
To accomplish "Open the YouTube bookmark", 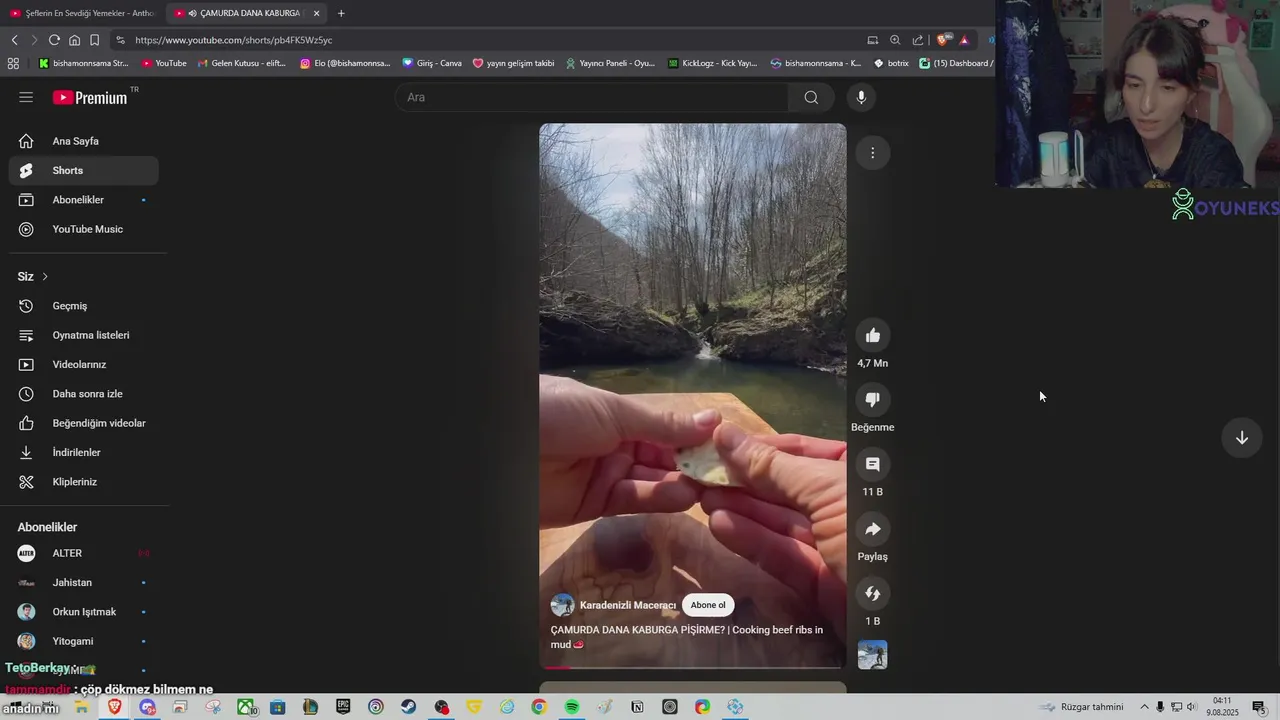I will tap(164, 63).
